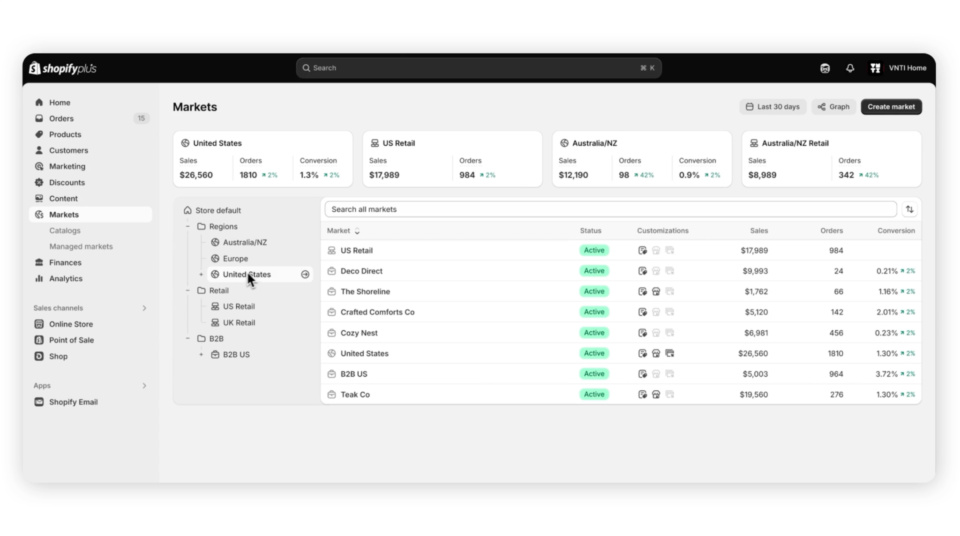Select Australia/NZ in market tree
Image resolution: width=960 pixels, height=536 pixels.
click(x=244, y=243)
